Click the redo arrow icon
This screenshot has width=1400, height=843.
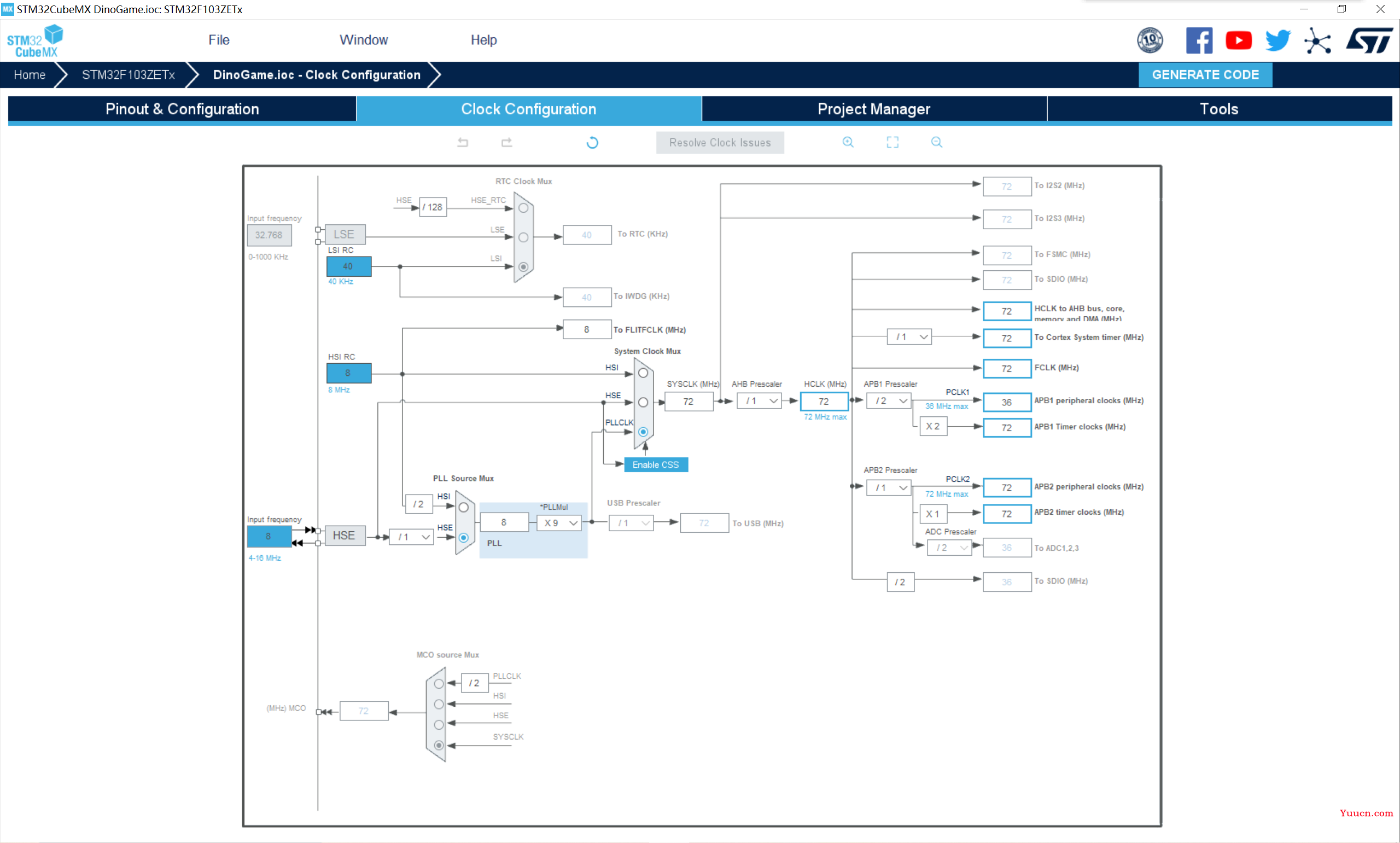point(506,142)
